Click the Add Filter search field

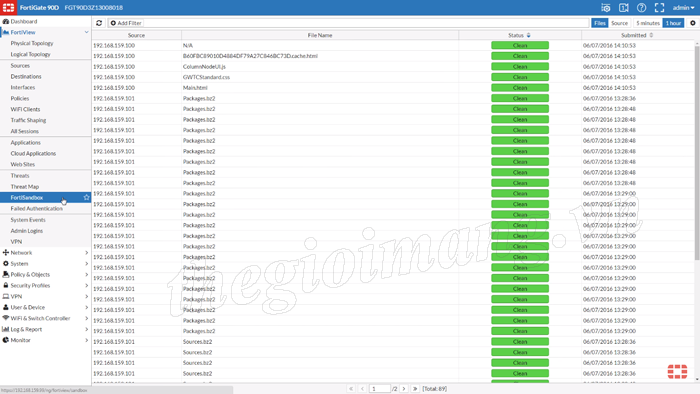(348, 23)
